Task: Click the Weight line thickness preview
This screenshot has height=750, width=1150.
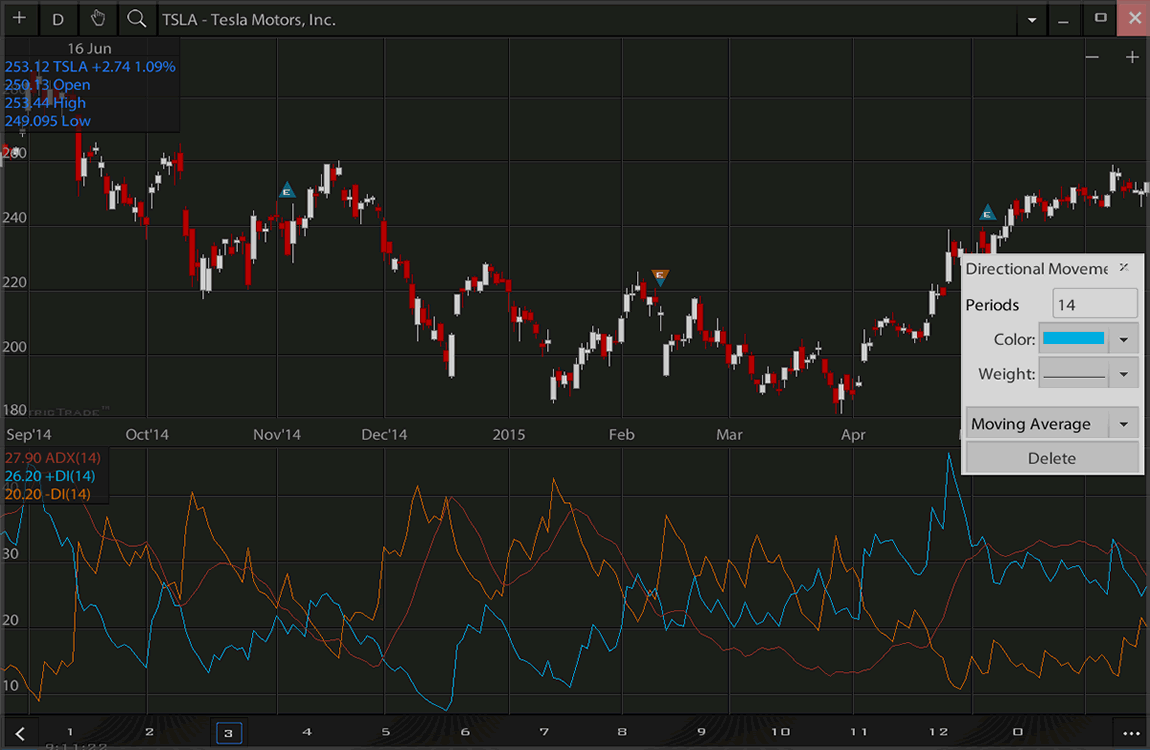Action: pos(1074,375)
